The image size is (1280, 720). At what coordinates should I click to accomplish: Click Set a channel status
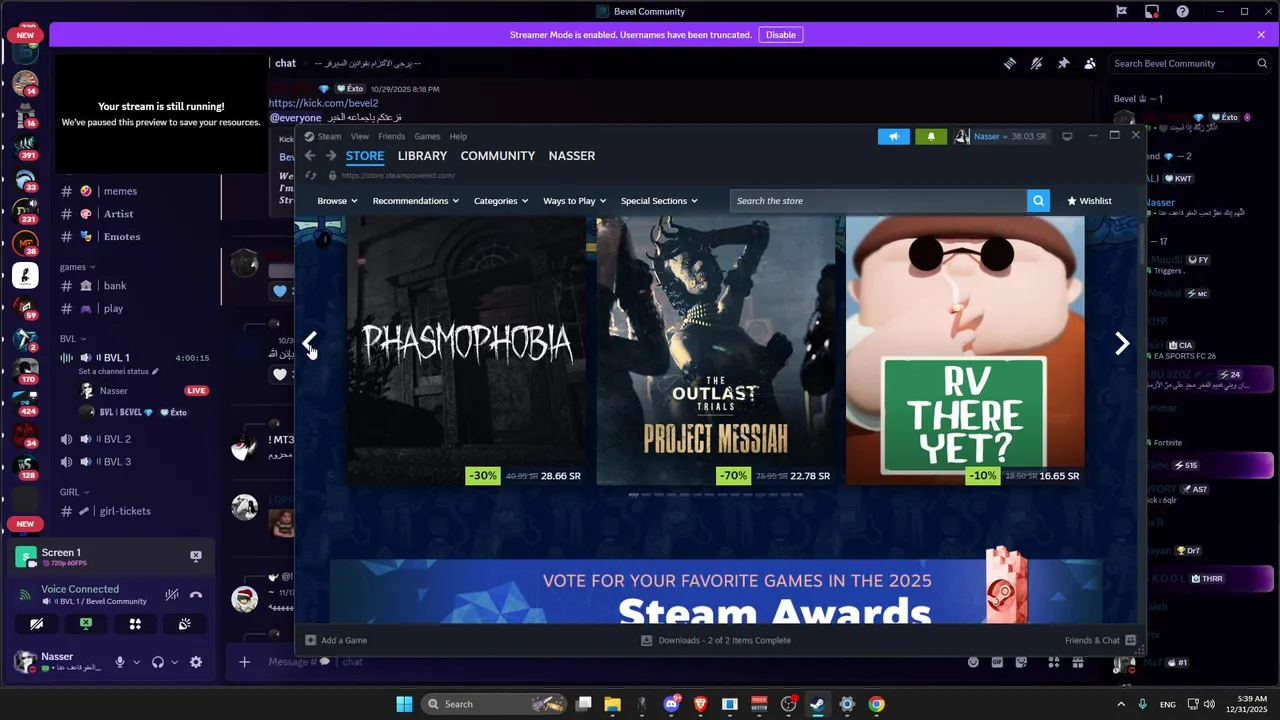pos(118,372)
